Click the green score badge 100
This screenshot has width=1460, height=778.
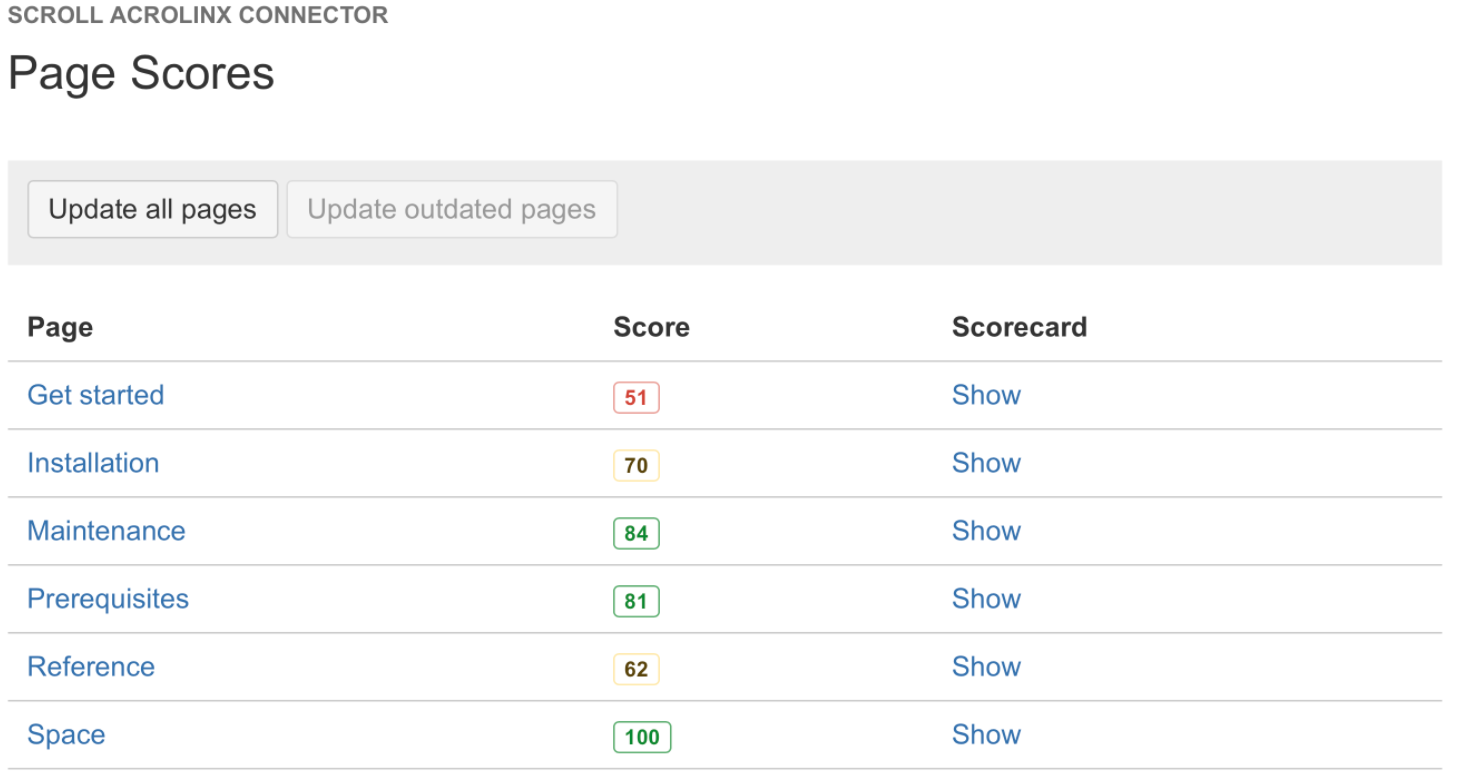pyautogui.click(x=642, y=737)
